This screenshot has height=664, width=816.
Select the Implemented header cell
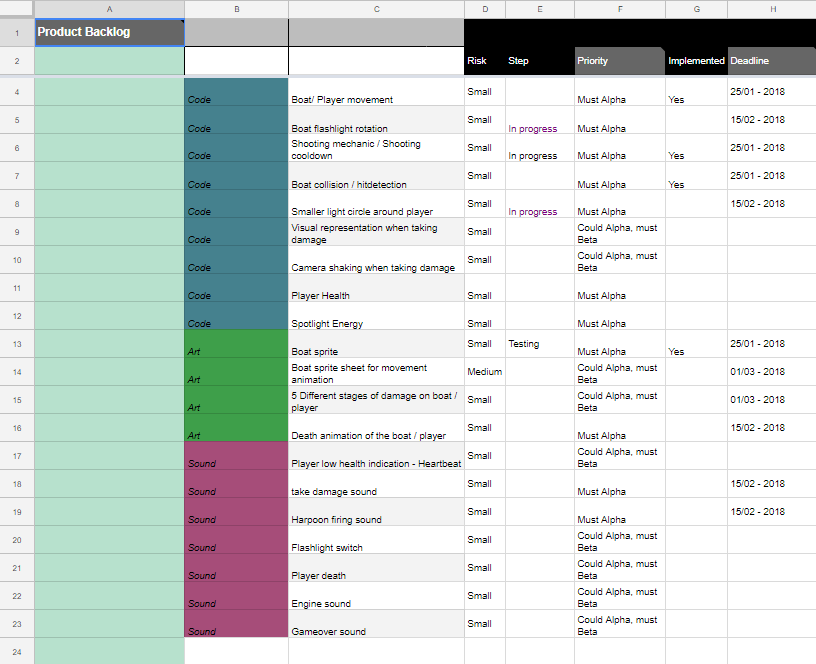(x=696, y=60)
